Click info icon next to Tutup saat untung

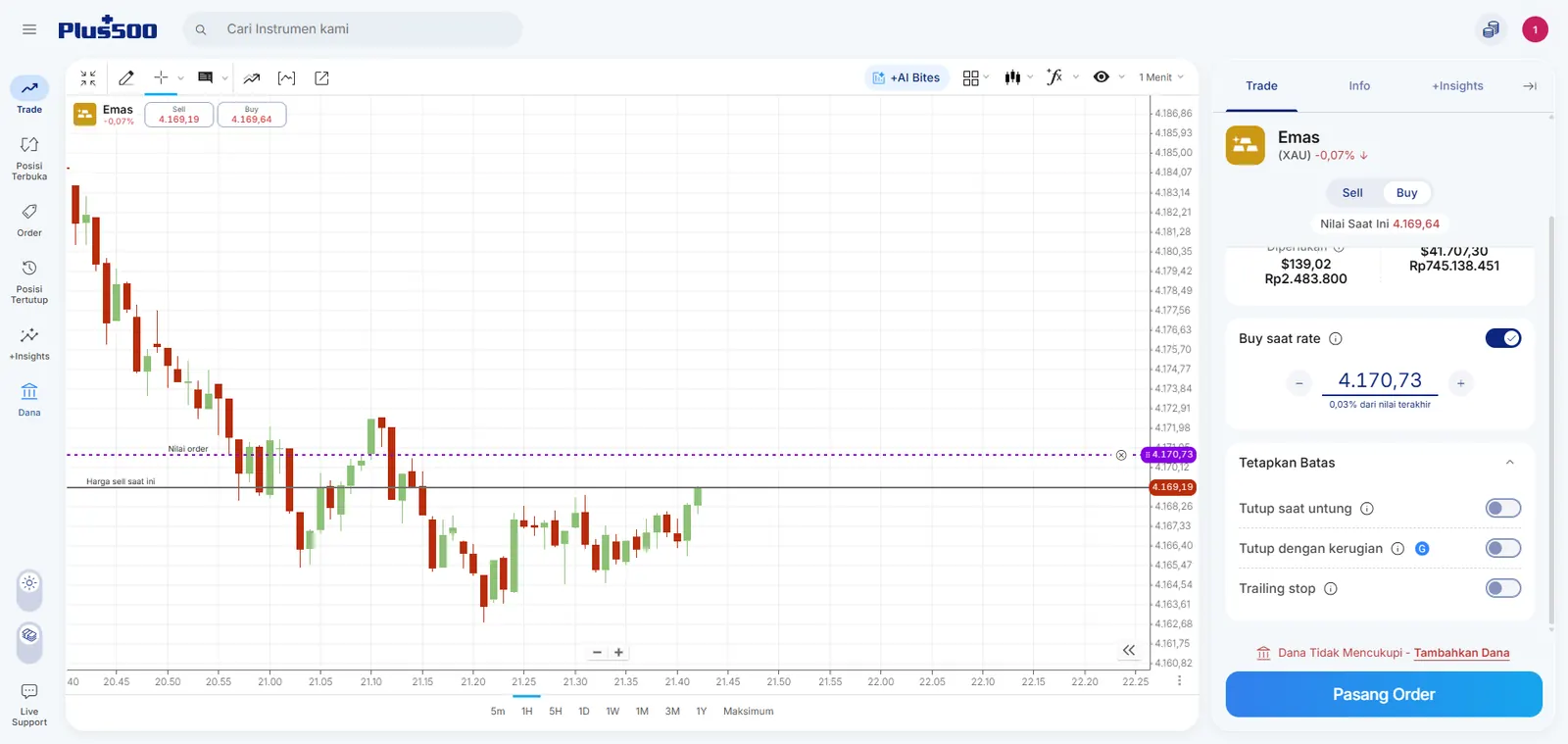[1367, 509]
